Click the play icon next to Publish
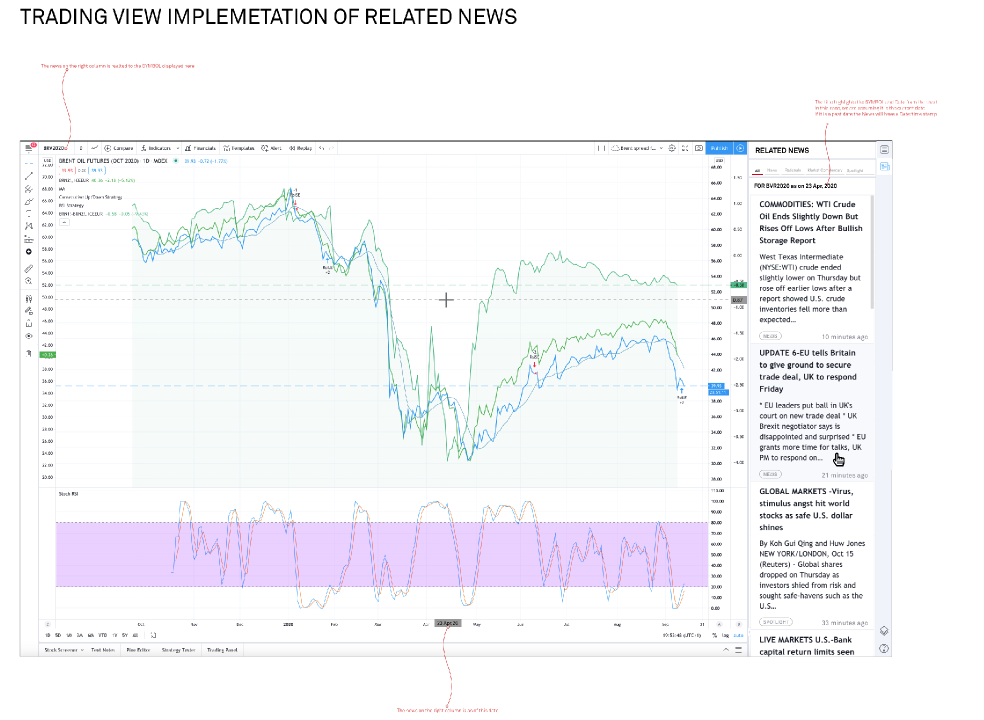The height and width of the screenshot is (720, 984). point(740,148)
